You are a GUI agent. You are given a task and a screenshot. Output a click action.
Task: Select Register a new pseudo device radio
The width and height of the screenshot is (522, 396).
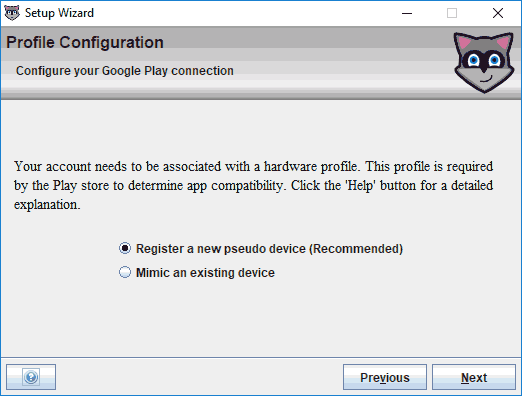point(125,248)
